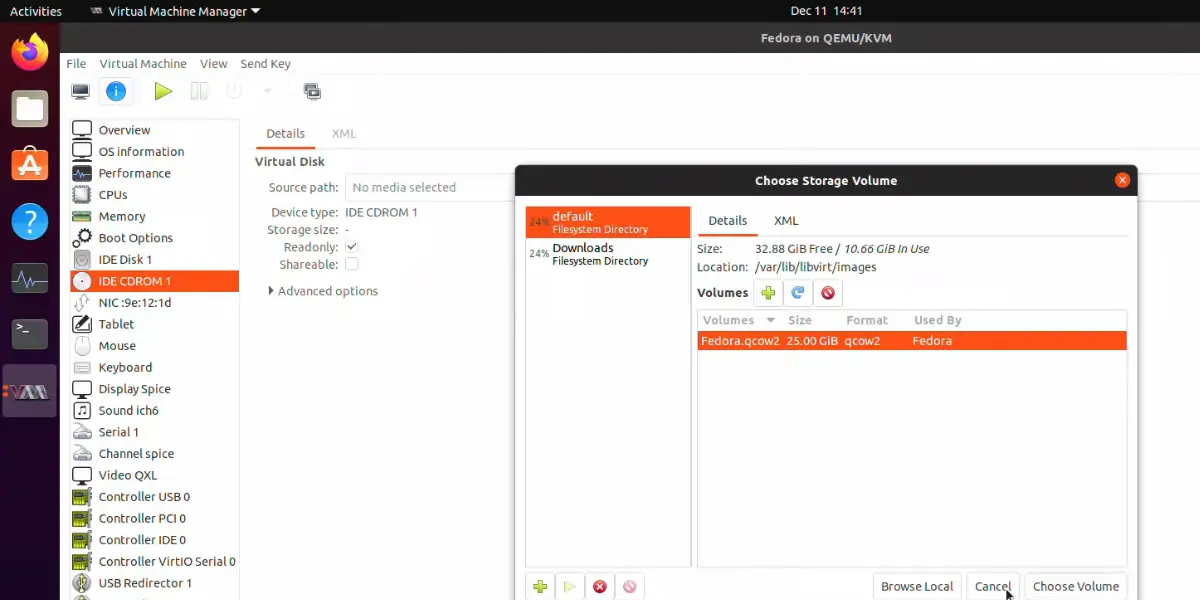Click the Source path field

coord(430,187)
